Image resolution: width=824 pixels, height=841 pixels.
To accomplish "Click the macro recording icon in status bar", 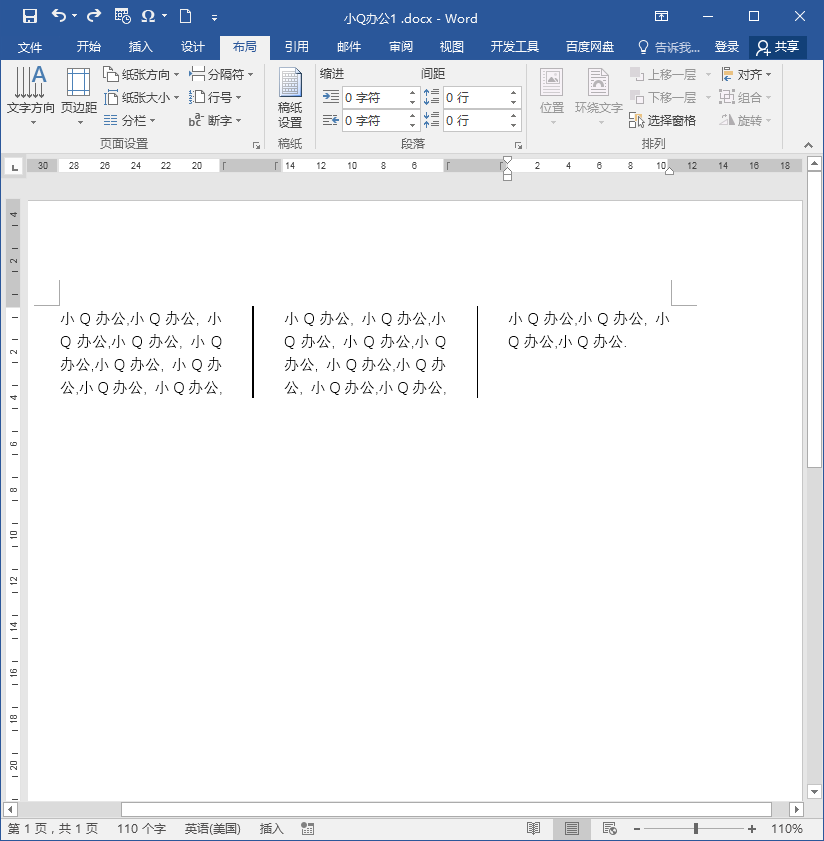I will click(x=307, y=829).
